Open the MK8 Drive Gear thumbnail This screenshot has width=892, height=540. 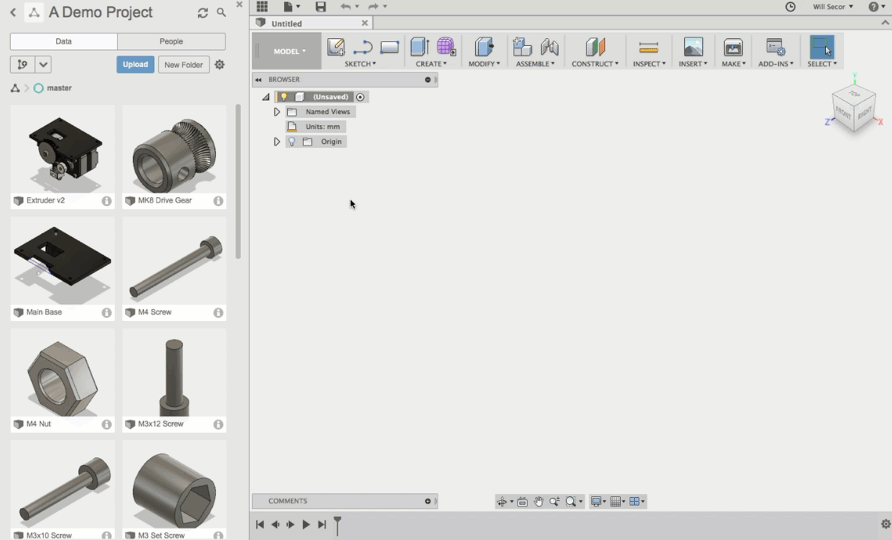click(x=174, y=150)
